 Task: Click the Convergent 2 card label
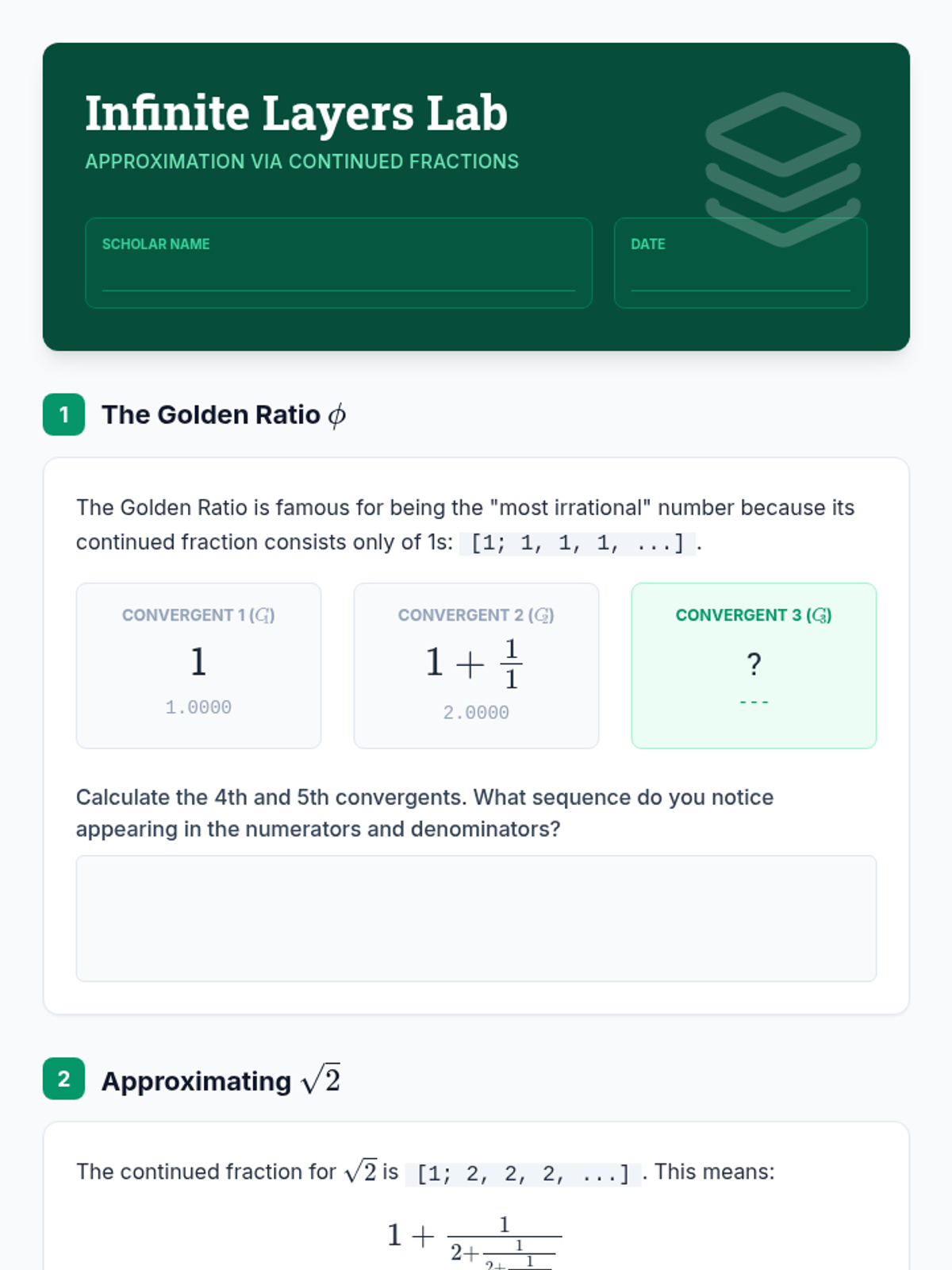click(x=476, y=615)
